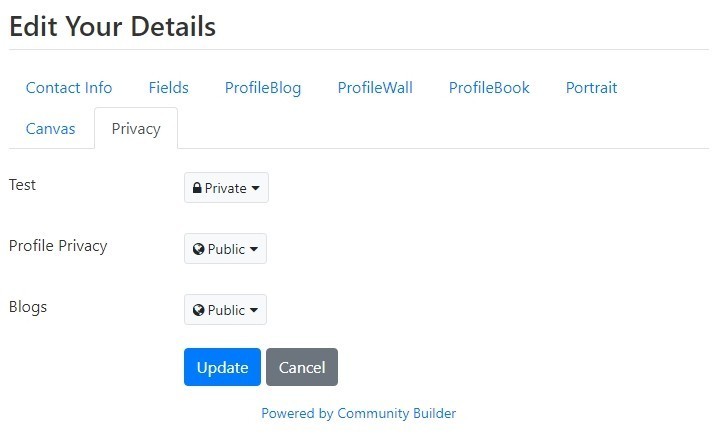Click the Edit Your Details heading
This screenshot has width=722, height=439.
(x=112, y=26)
